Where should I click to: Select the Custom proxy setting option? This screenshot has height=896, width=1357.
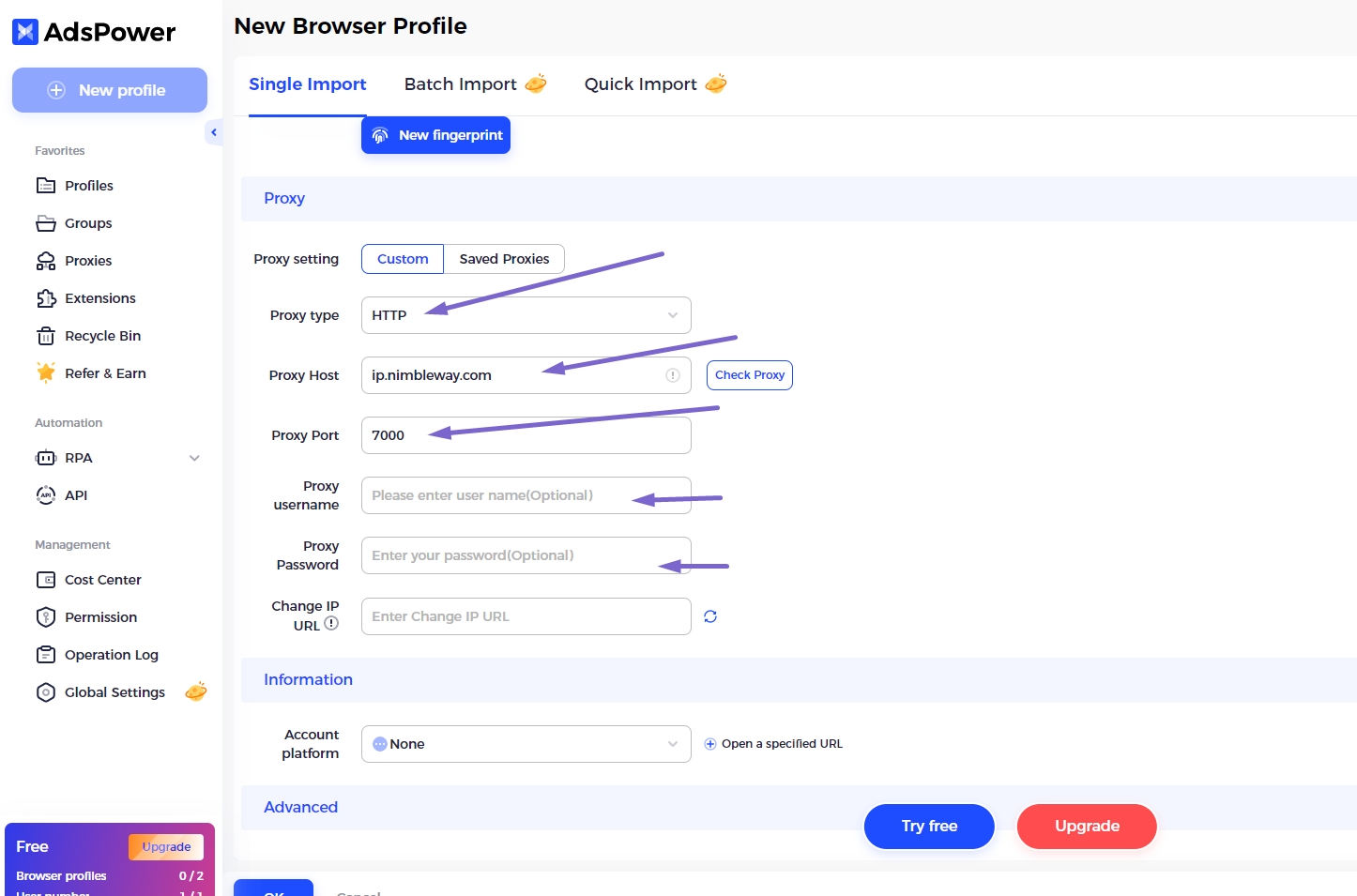[403, 259]
